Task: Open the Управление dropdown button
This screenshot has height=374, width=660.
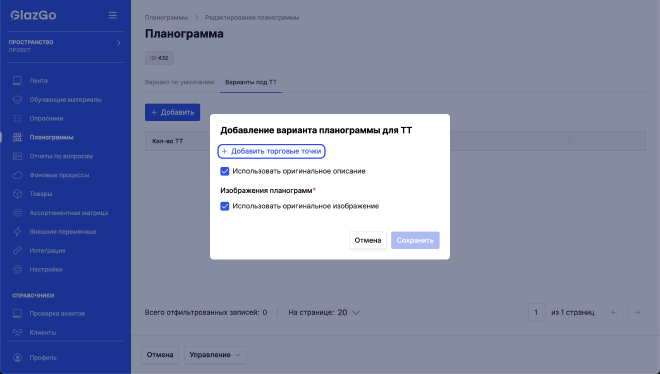Action: coord(215,355)
